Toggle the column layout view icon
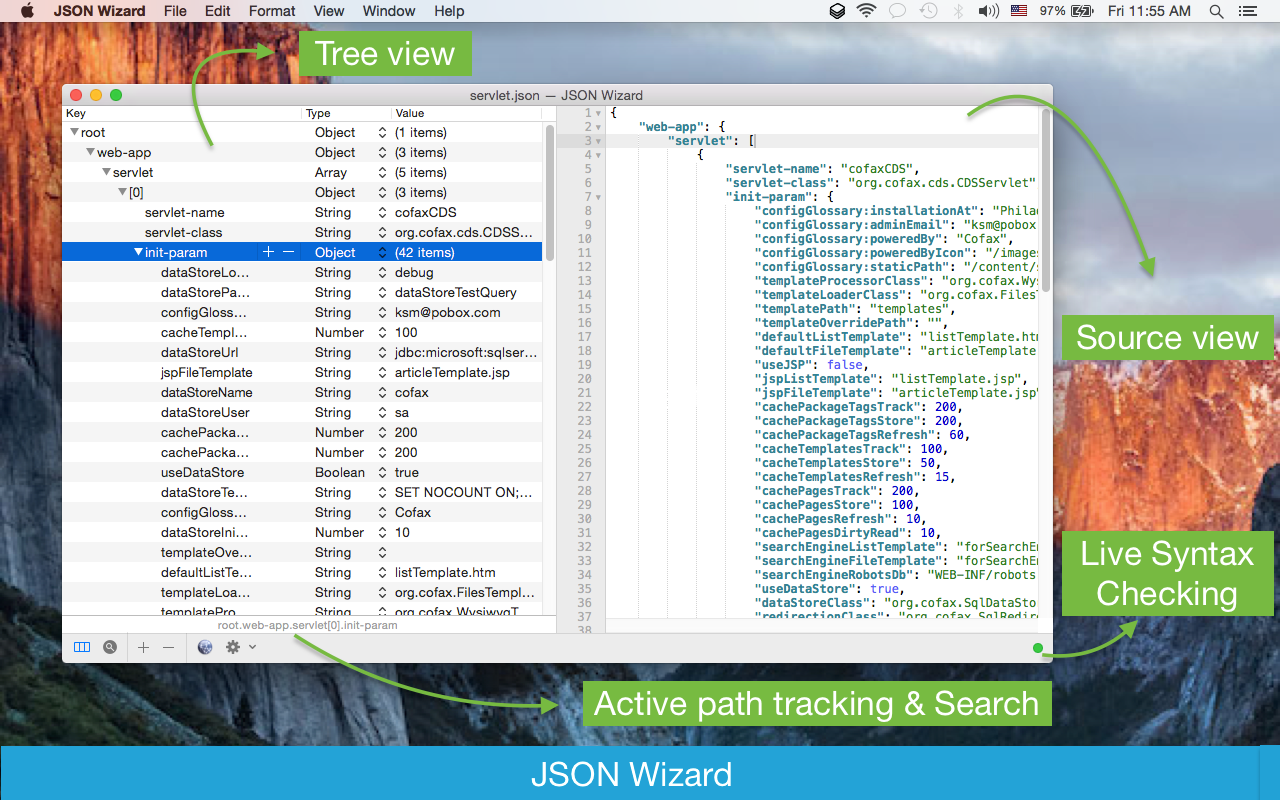The image size is (1280, 800). click(82, 647)
